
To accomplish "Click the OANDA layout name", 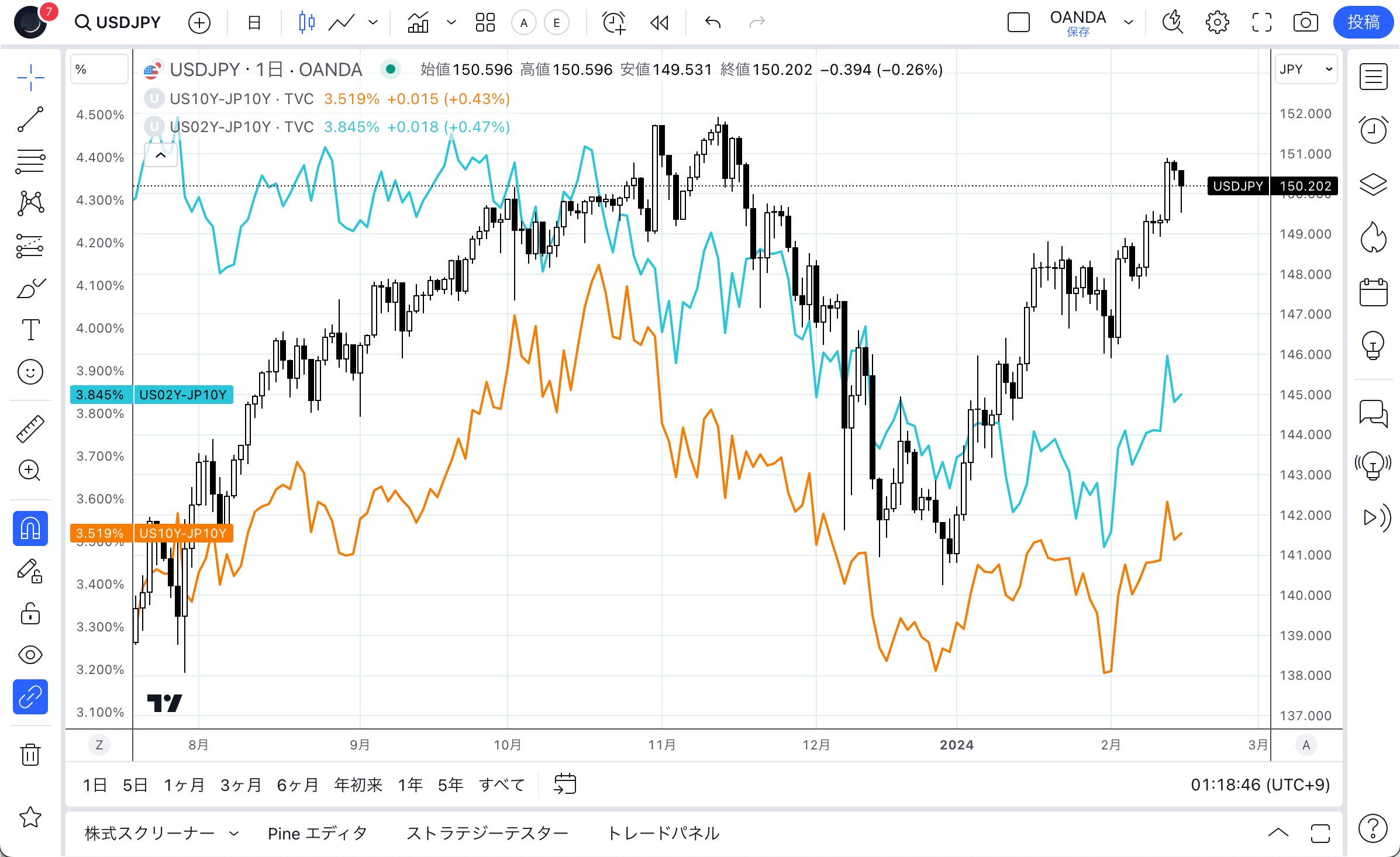I will point(1078,18).
